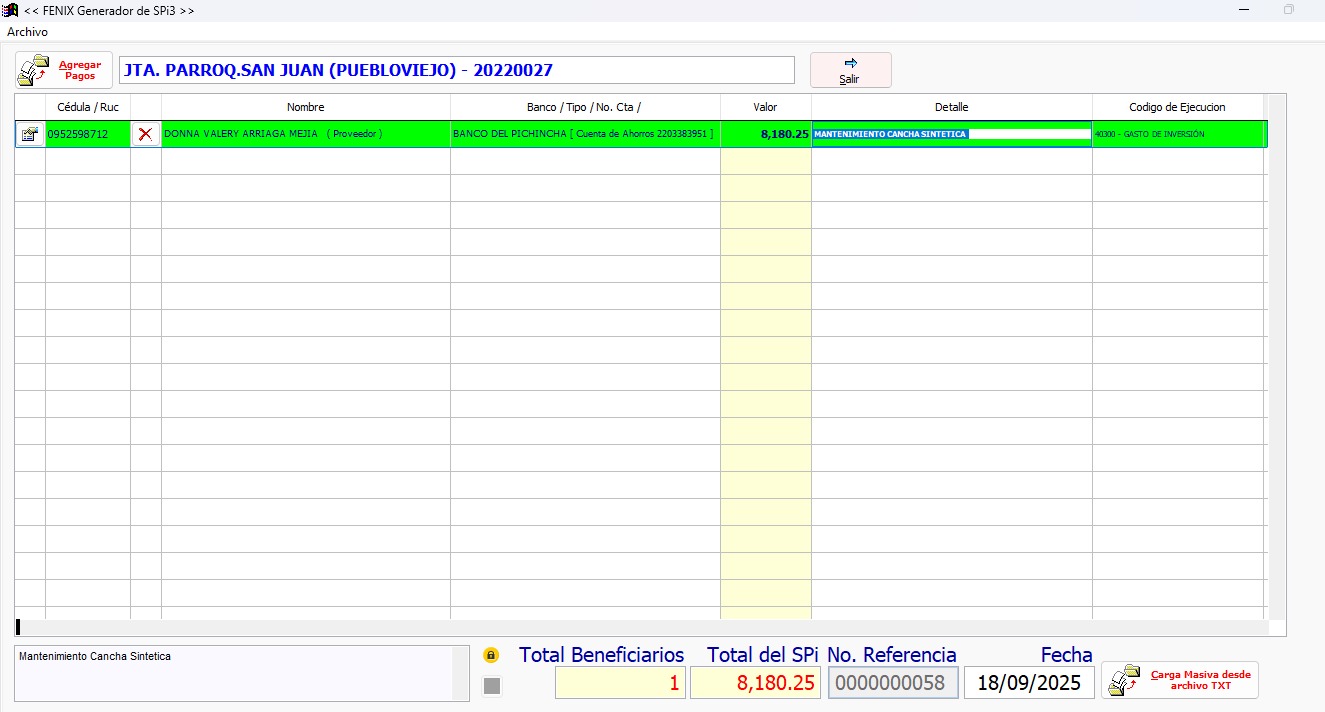Click the entity name field JTA. PARROQ.SAN JUAN
Screen dimensions: 1325x712
(x=456, y=70)
